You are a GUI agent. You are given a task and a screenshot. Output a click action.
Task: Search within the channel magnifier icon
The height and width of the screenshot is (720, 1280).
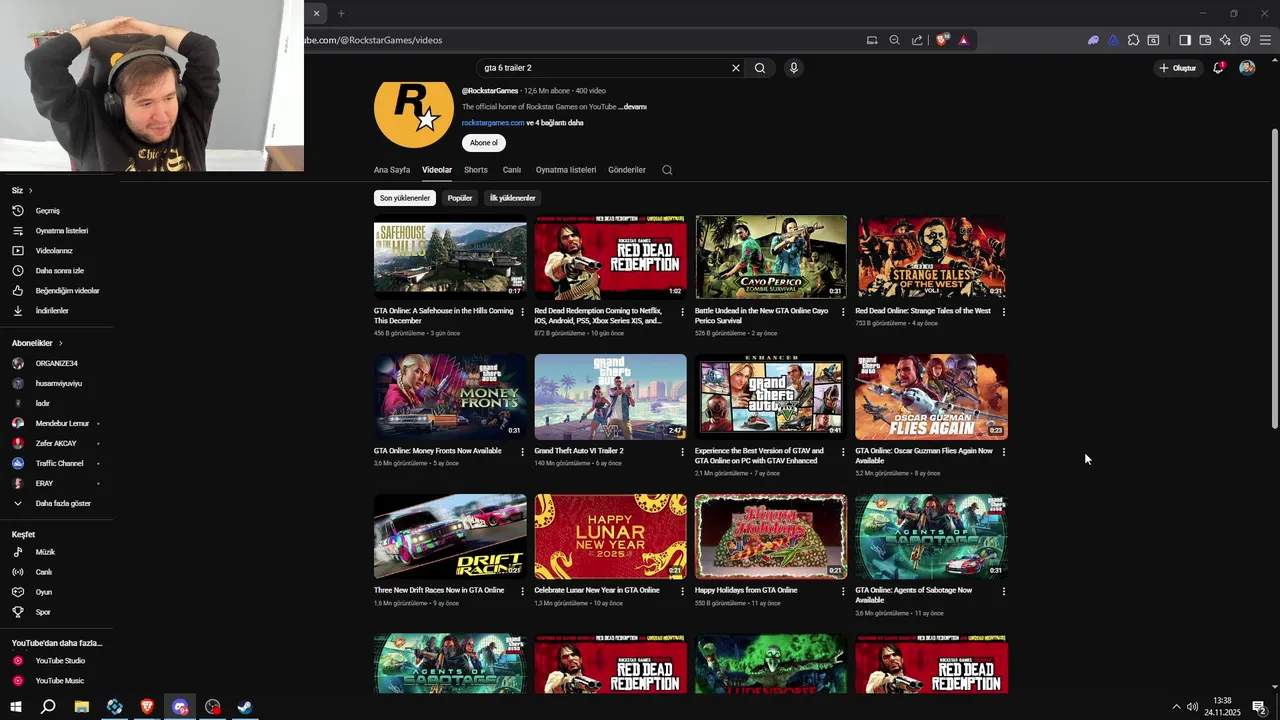coord(667,170)
